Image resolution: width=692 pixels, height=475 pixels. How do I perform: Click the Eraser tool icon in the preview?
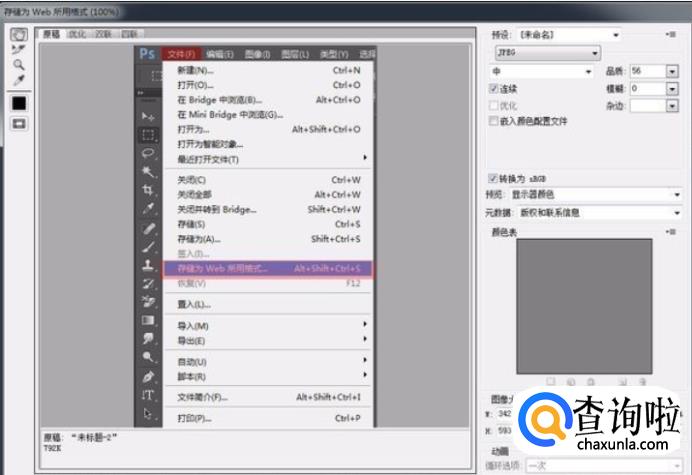(148, 302)
